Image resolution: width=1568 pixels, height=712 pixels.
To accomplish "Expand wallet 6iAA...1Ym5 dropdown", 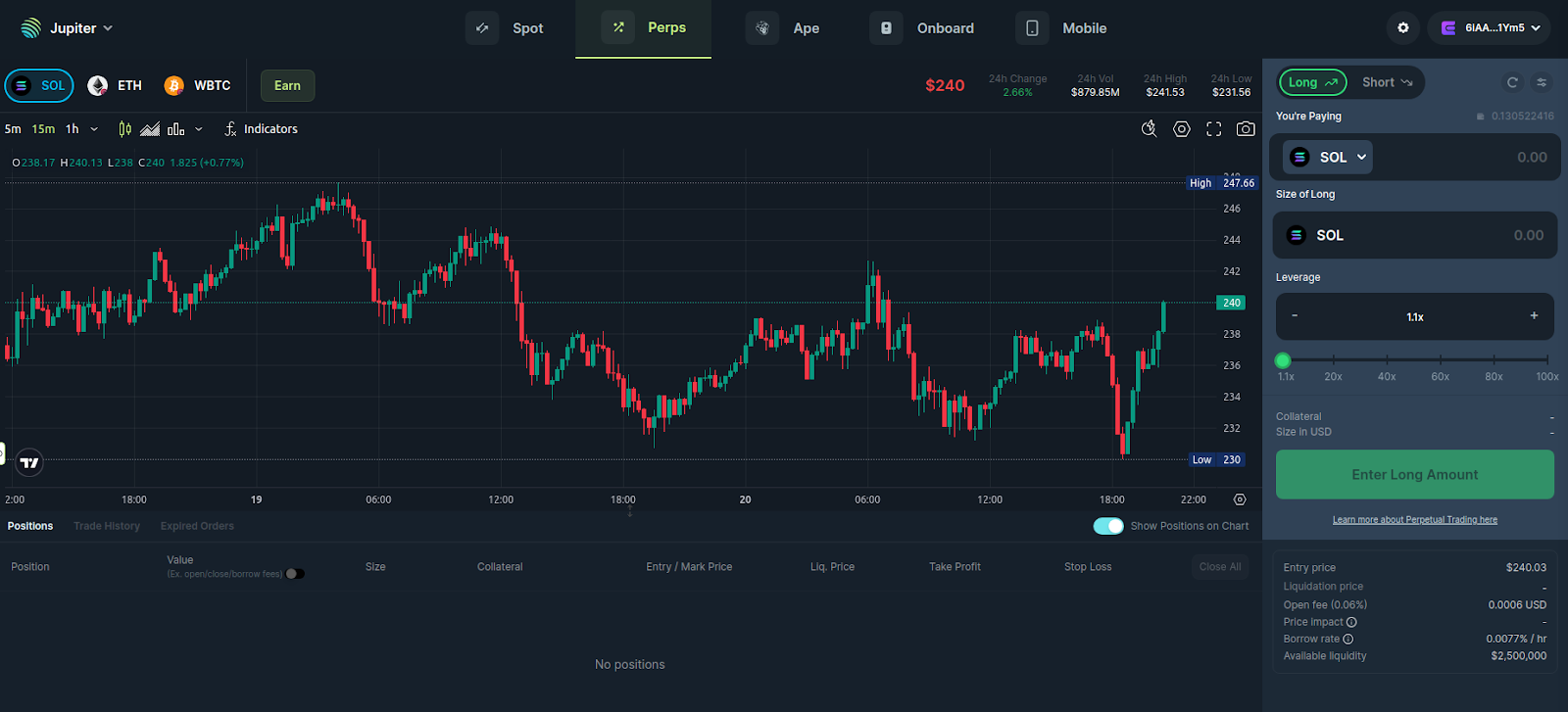I will (x=1489, y=28).
